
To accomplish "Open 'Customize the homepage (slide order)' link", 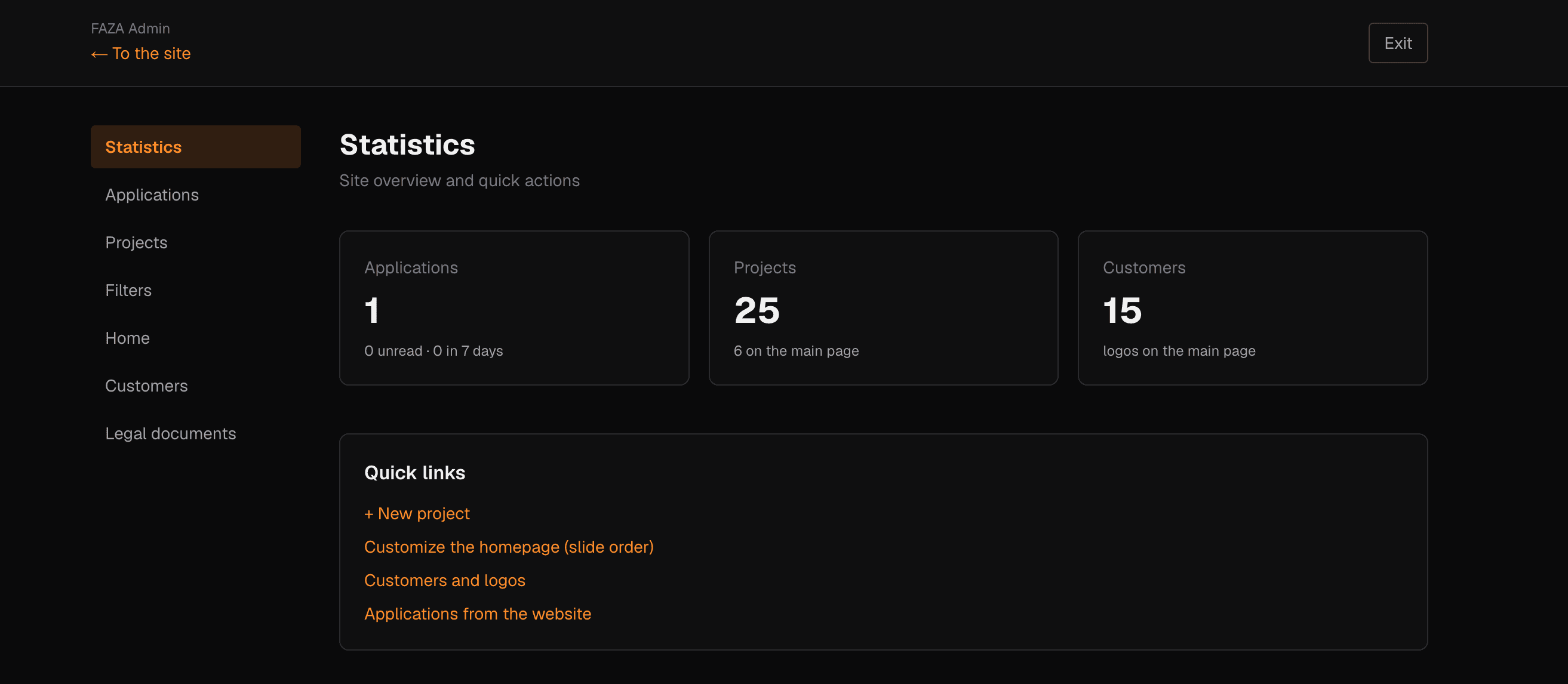I will pos(509,547).
